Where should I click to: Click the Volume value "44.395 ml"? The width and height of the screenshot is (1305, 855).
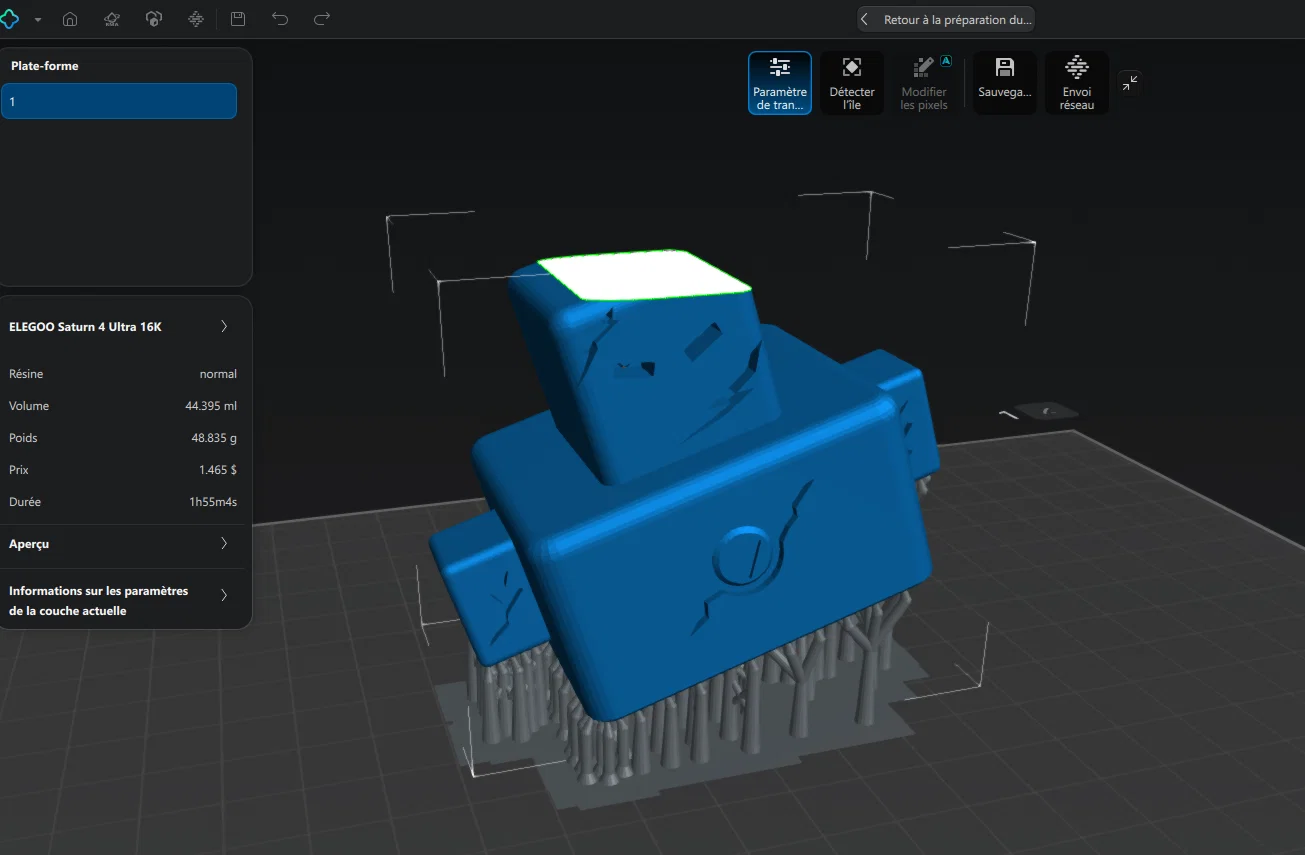(211, 406)
